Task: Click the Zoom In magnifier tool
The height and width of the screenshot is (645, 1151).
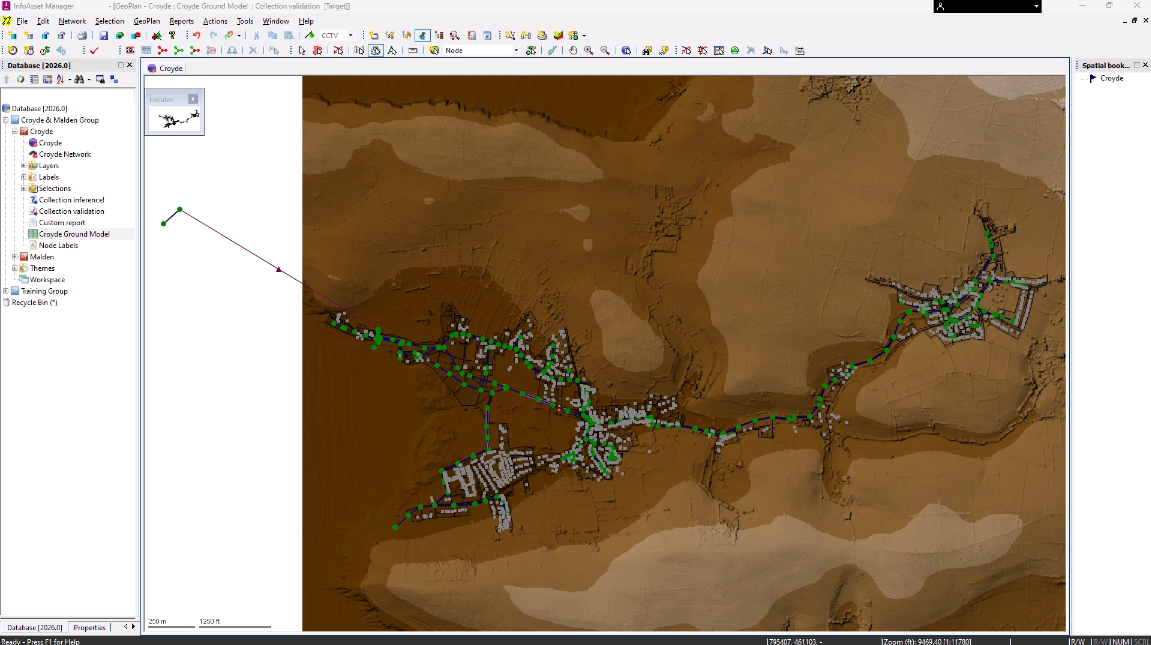Action: [x=588, y=51]
